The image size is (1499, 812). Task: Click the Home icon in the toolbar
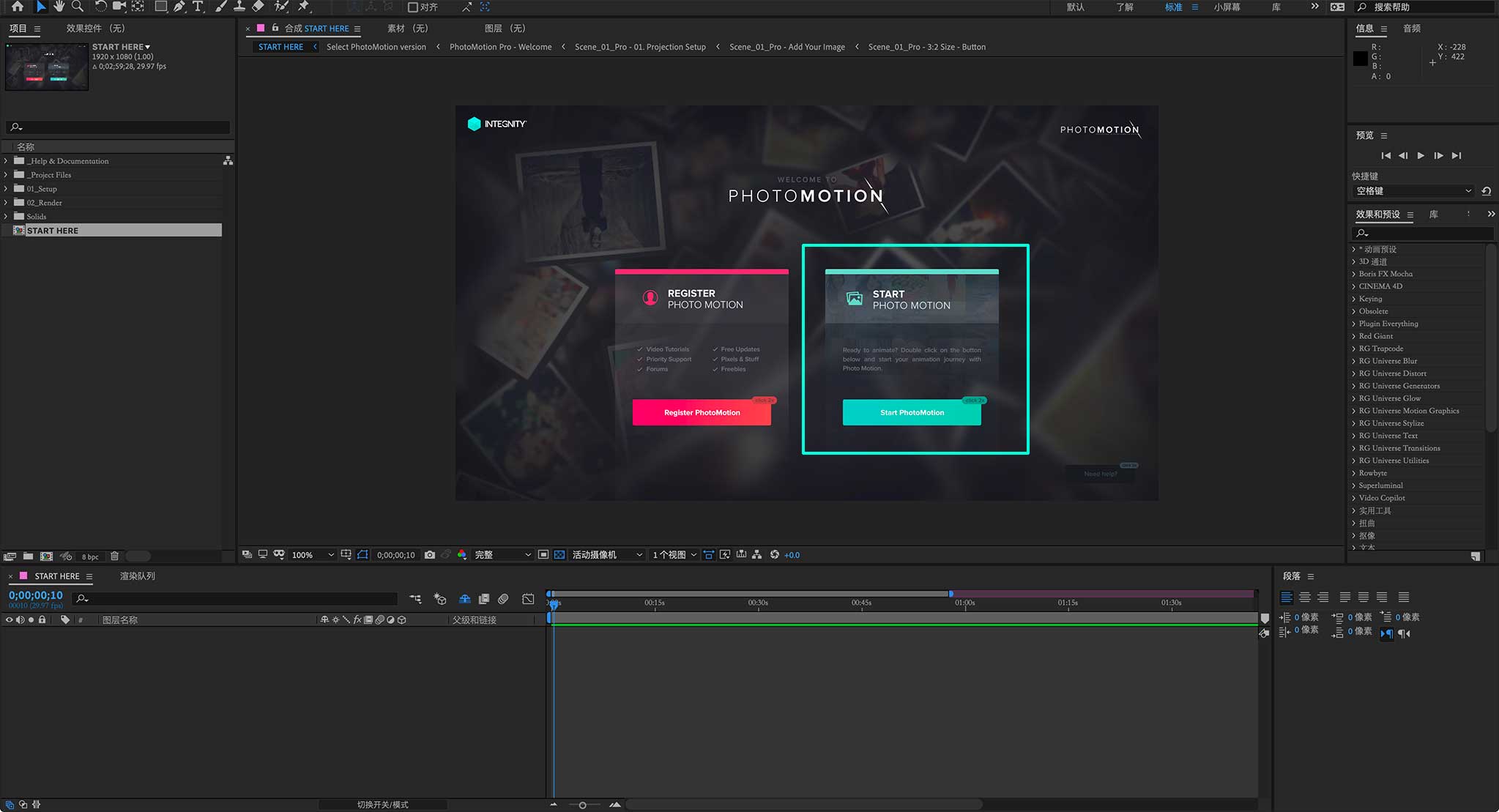18,7
